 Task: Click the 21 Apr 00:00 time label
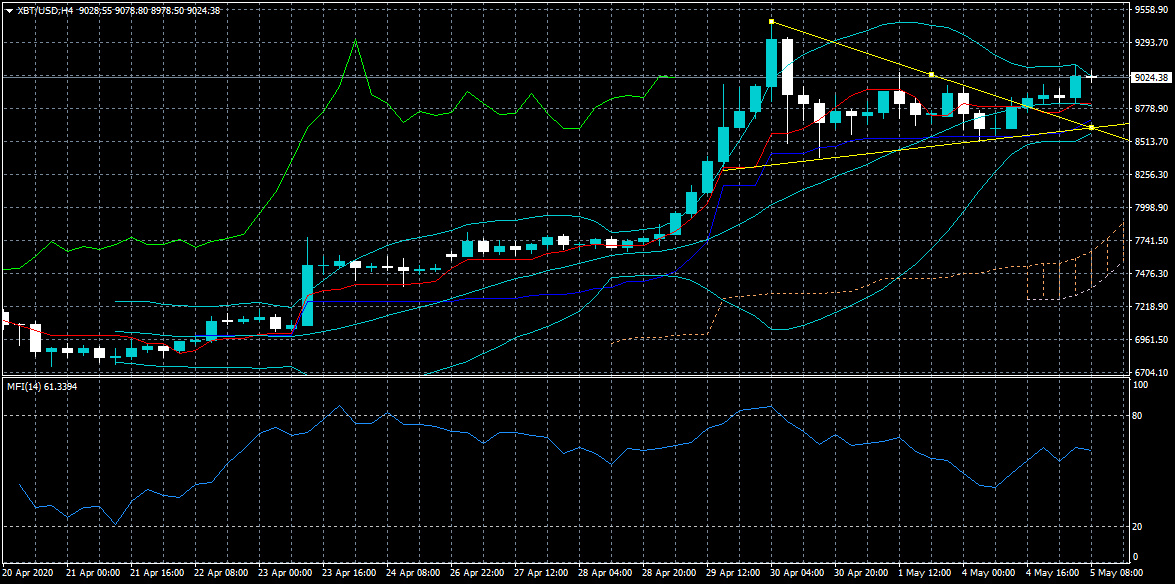(x=94, y=572)
